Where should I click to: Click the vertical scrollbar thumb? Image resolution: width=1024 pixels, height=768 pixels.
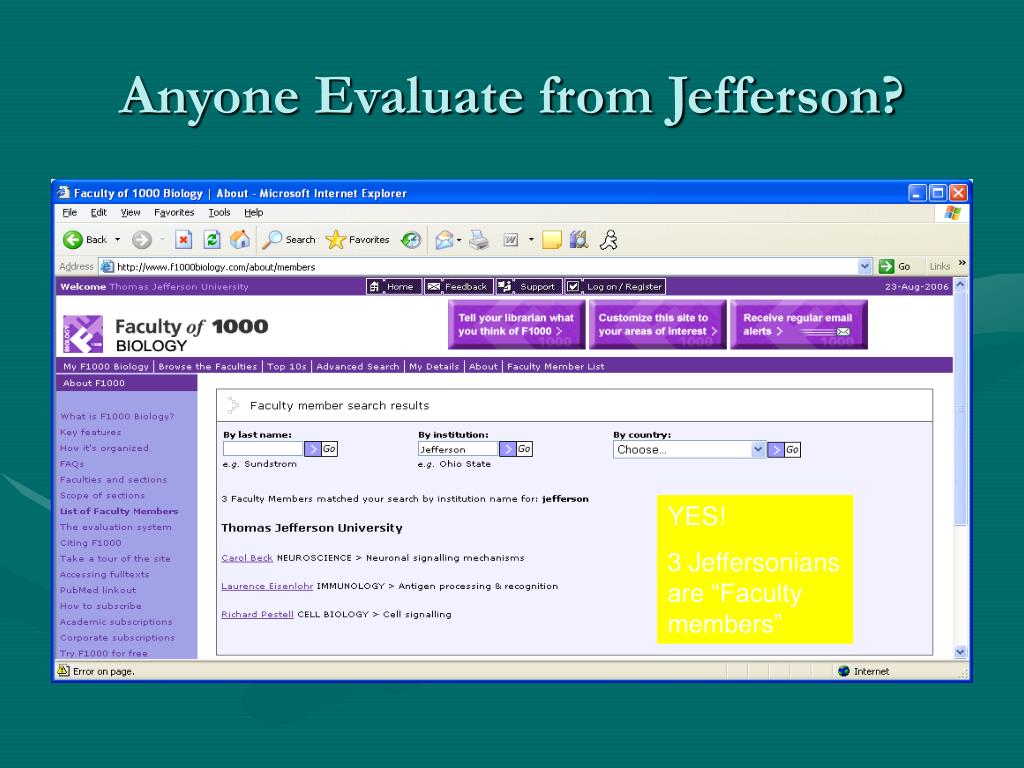pyautogui.click(x=960, y=409)
